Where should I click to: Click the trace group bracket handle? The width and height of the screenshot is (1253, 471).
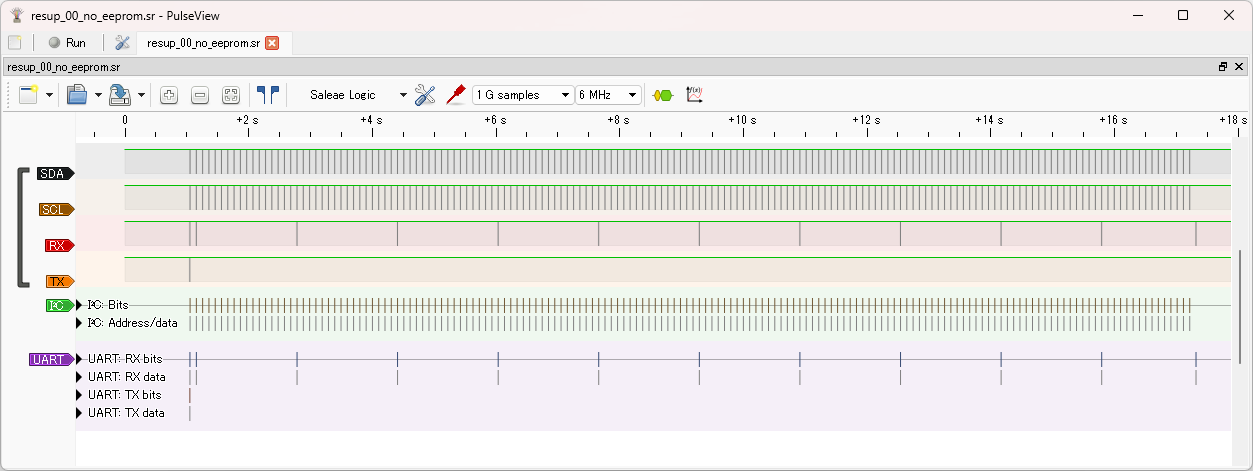[x=21, y=227]
